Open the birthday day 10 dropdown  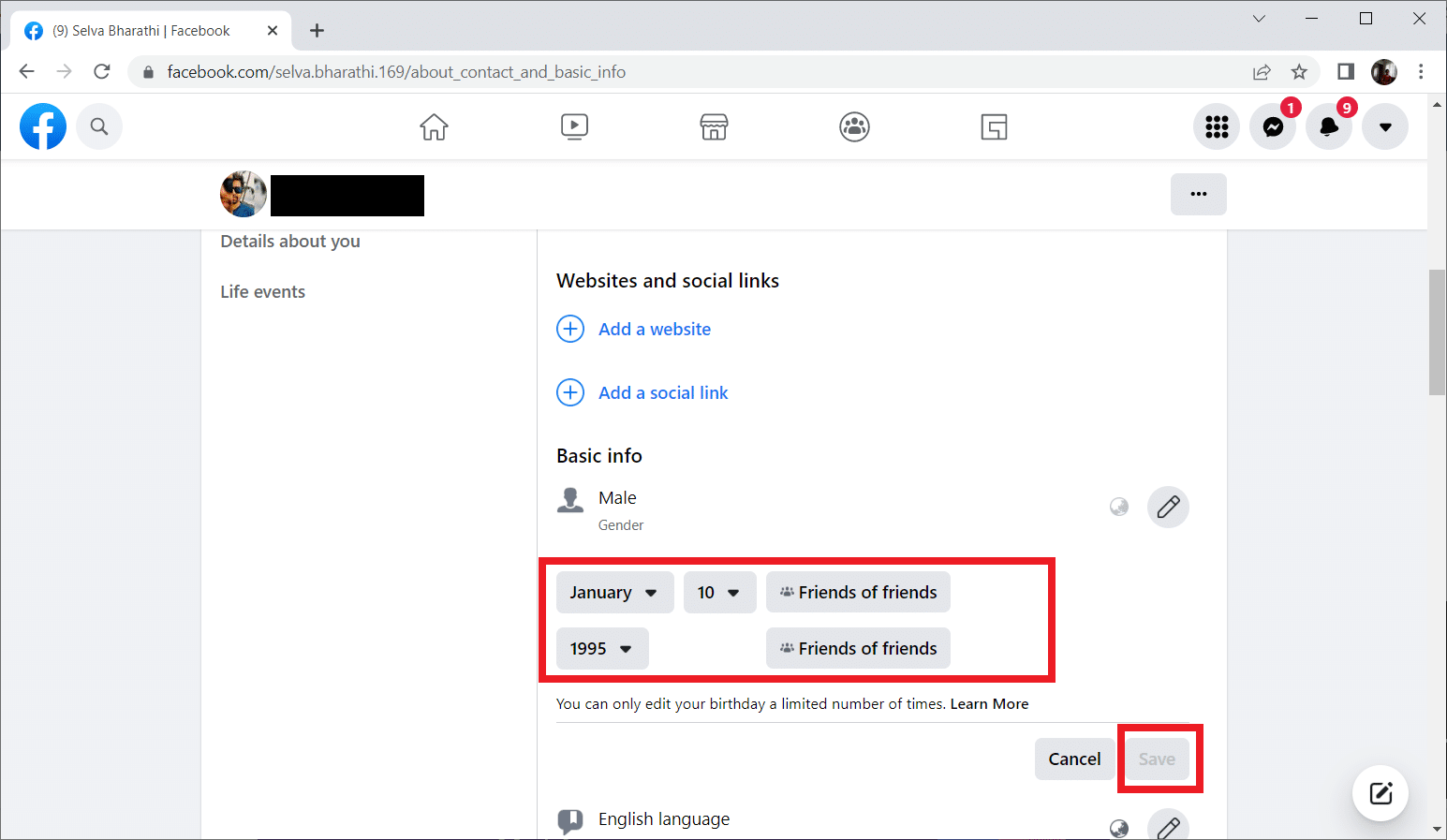tap(719, 593)
